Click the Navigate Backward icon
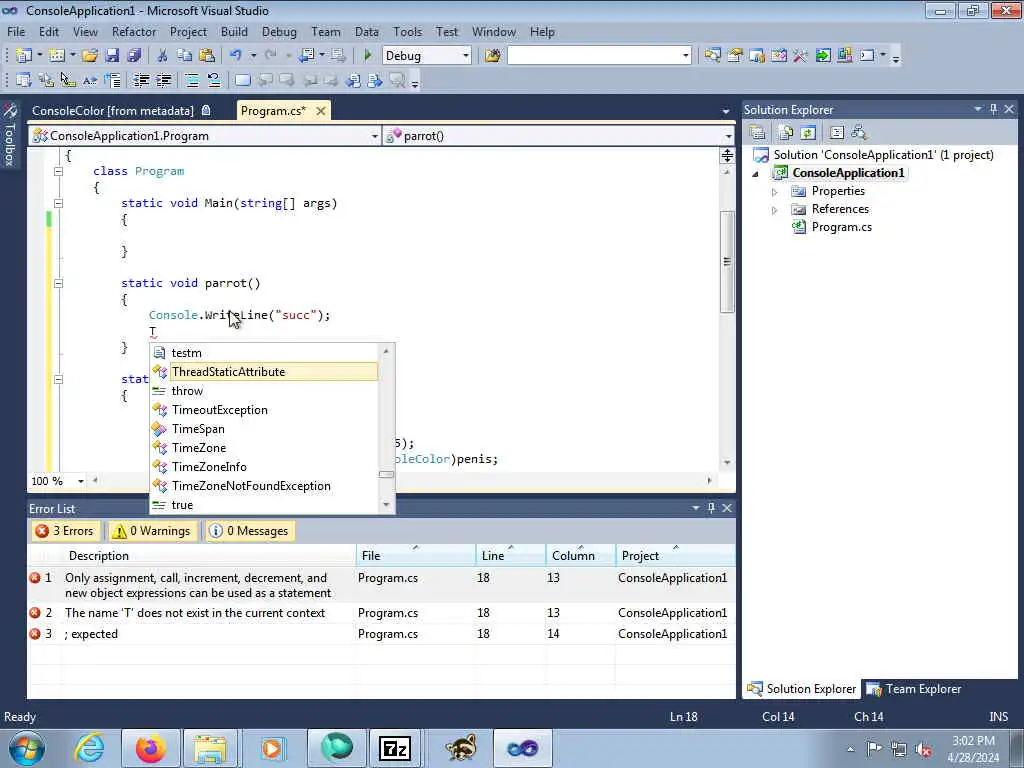Viewport: 1024px width, 768px height. (307, 56)
